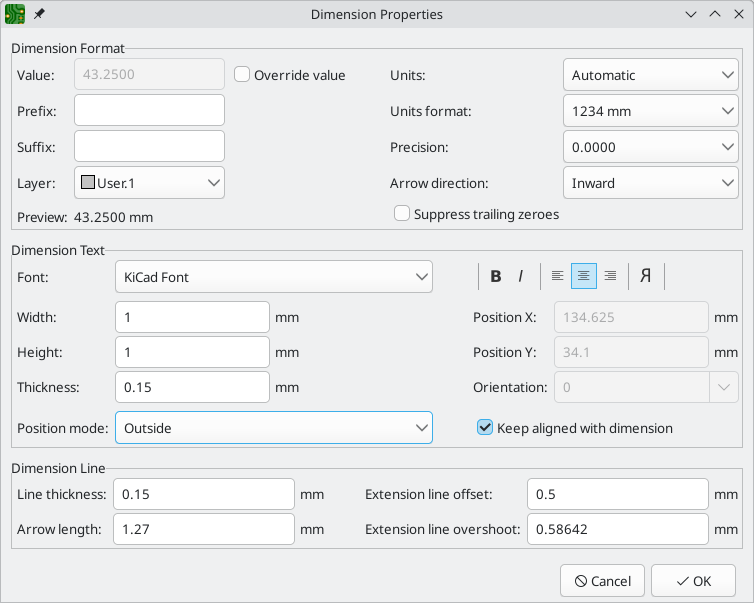Viewport: 754px width, 603px height.
Task: Click the Suffix input field
Action: [149, 146]
